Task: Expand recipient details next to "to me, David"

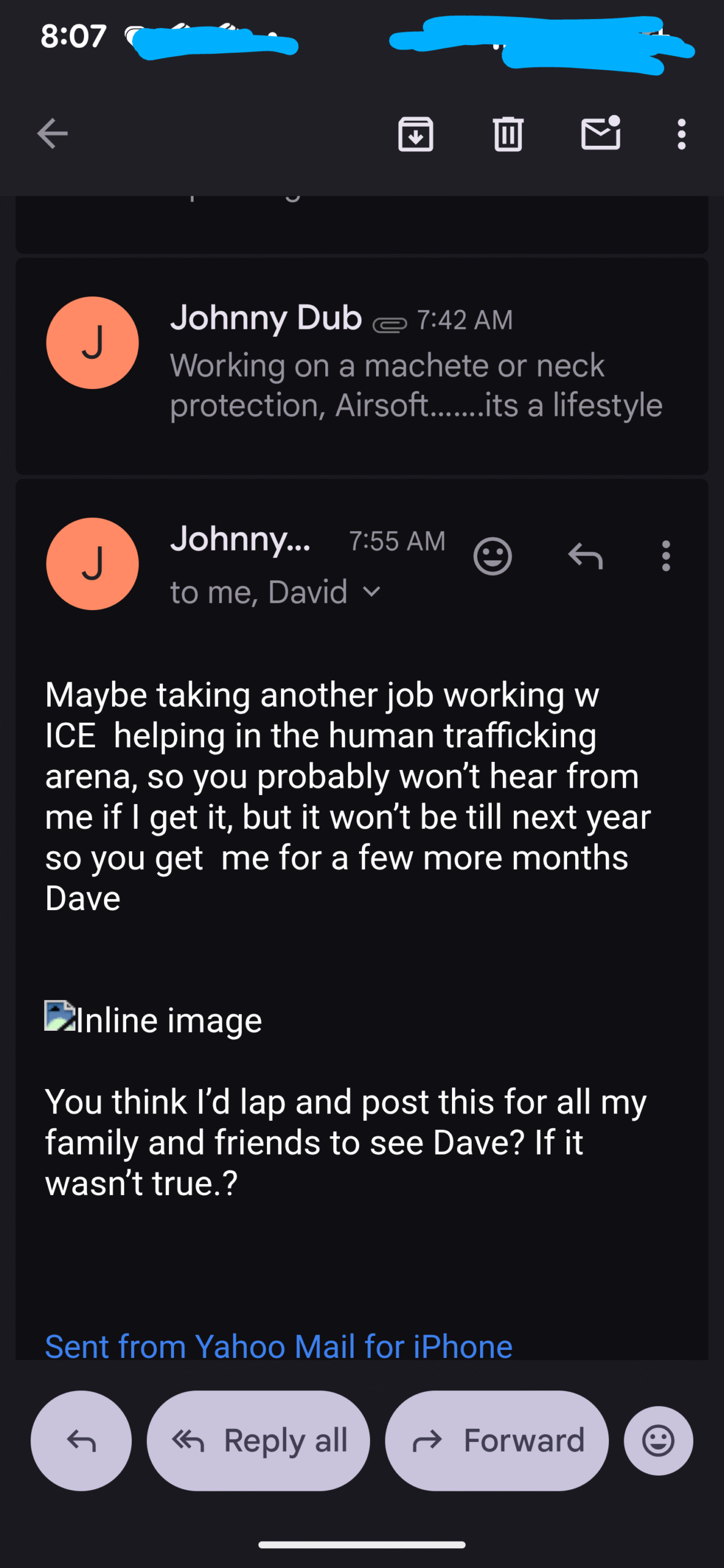Action: tap(372, 592)
